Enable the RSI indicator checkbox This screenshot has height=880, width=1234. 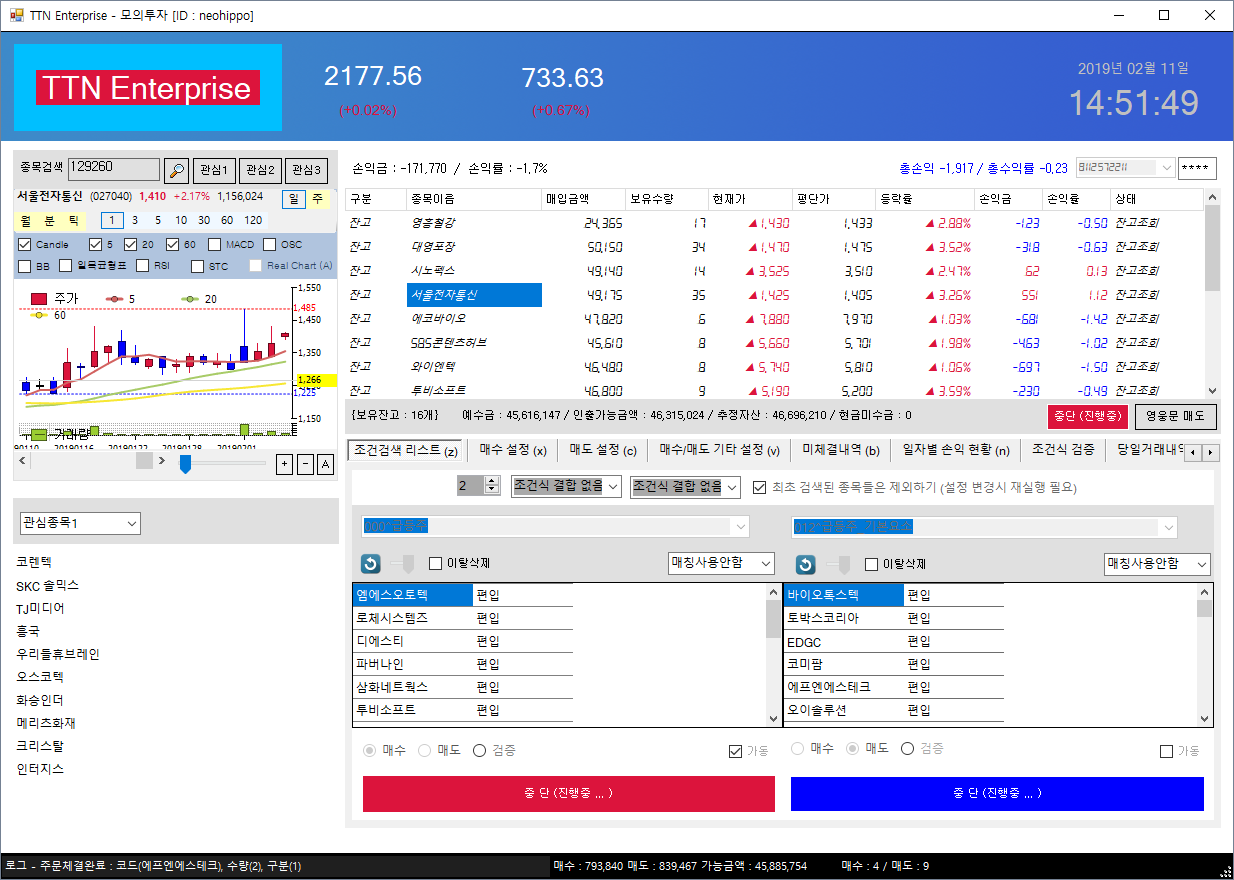point(143,266)
